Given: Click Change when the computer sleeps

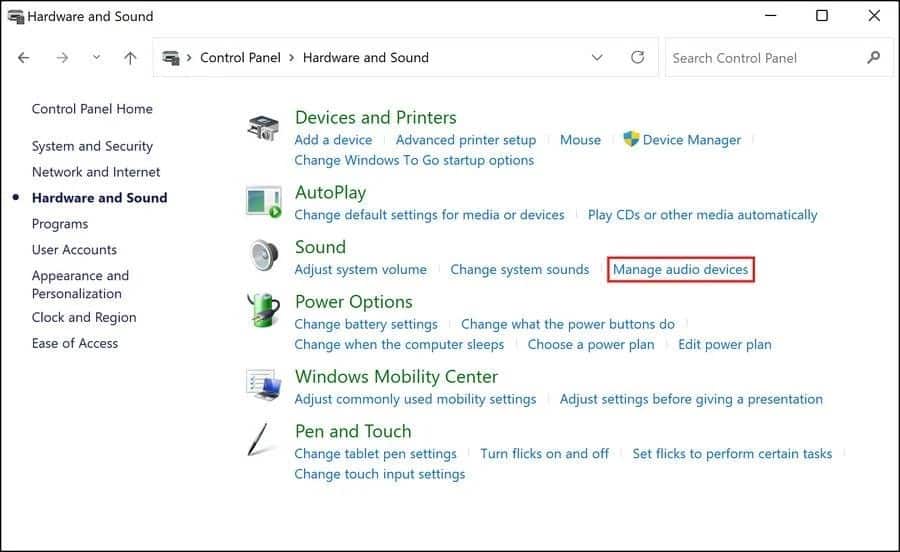Looking at the screenshot, I should pos(399,344).
